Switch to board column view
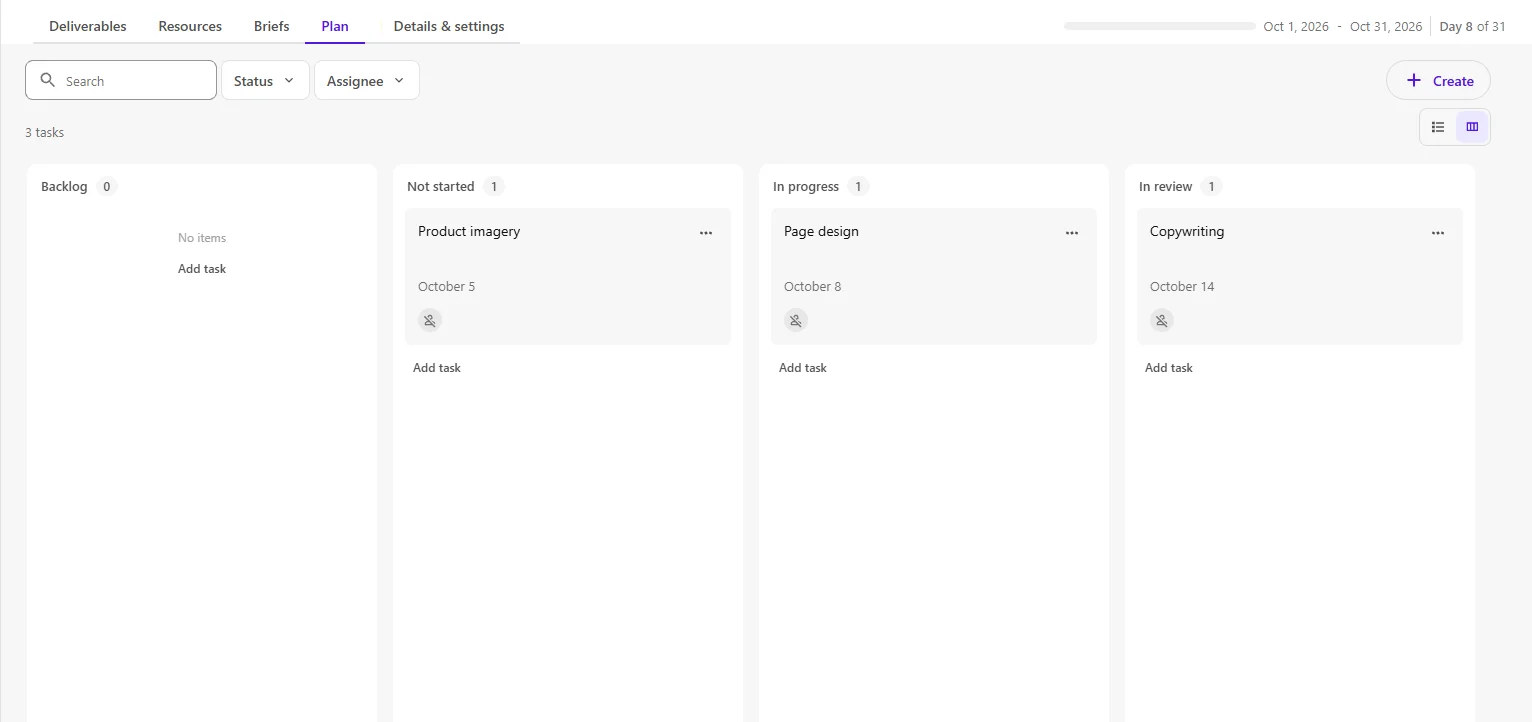The image size is (1532, 722). pyautogui.click(x=1472, y=127)
